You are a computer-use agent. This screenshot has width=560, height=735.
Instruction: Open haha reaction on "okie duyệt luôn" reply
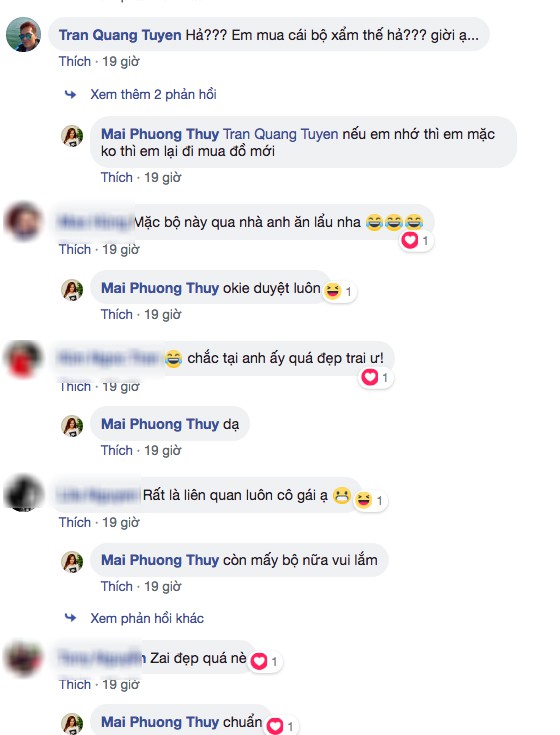pyautogui.click(x=333, y=291)
